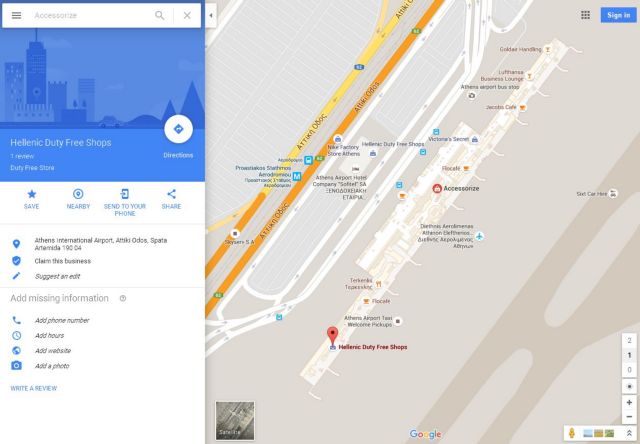
Task: Open the hamburger main menu
Action: tap(16, 16)
